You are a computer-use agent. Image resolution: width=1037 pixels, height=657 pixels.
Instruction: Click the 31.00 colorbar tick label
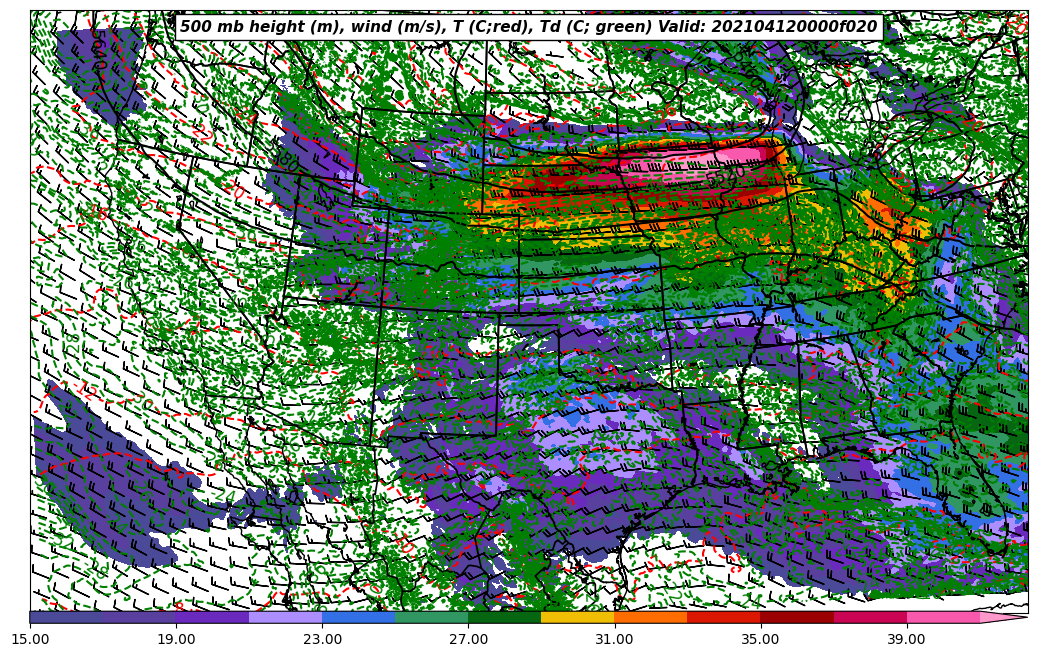pyautogui.click(x=614, y=640)
